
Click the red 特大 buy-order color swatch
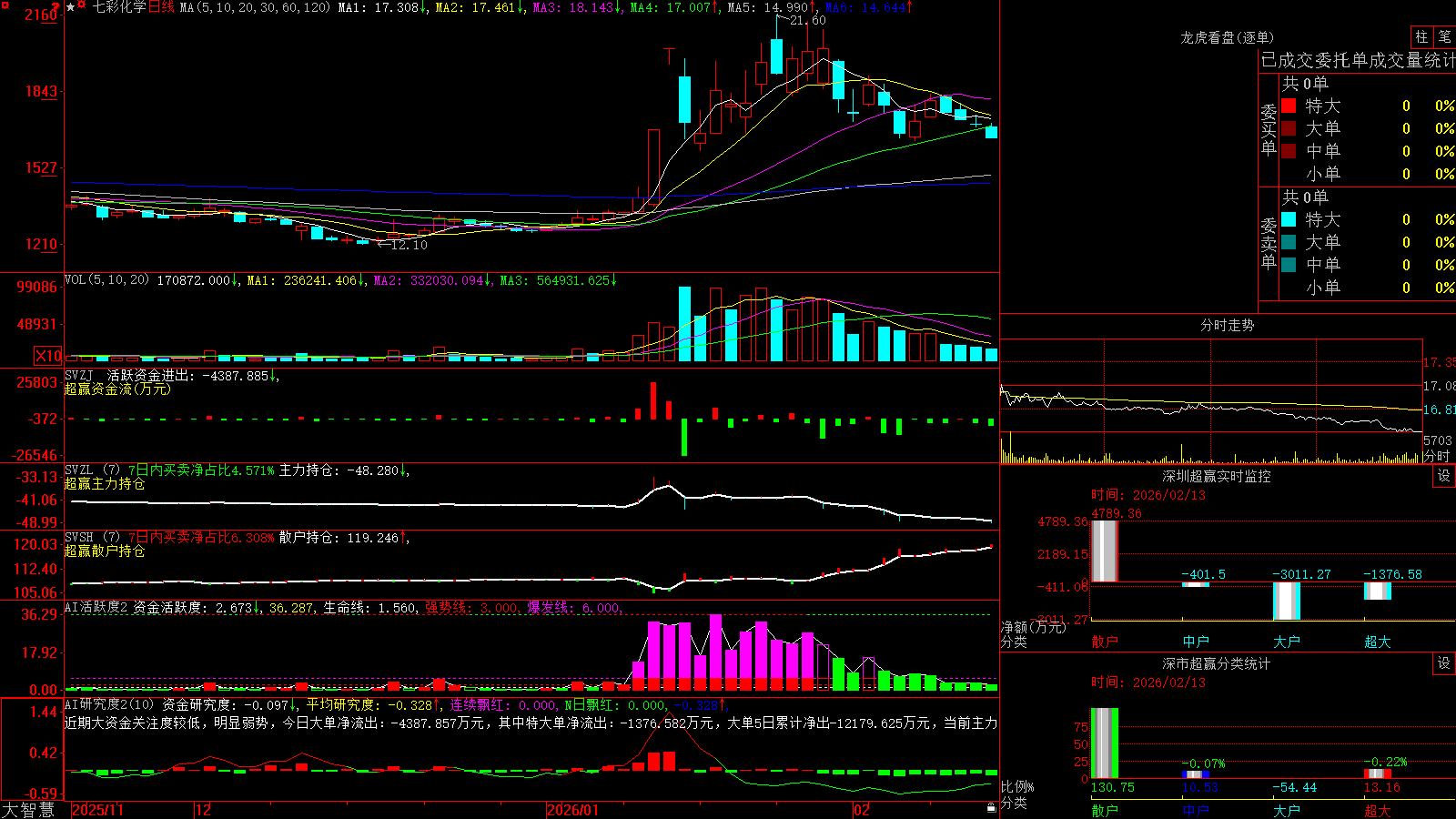1289,106
